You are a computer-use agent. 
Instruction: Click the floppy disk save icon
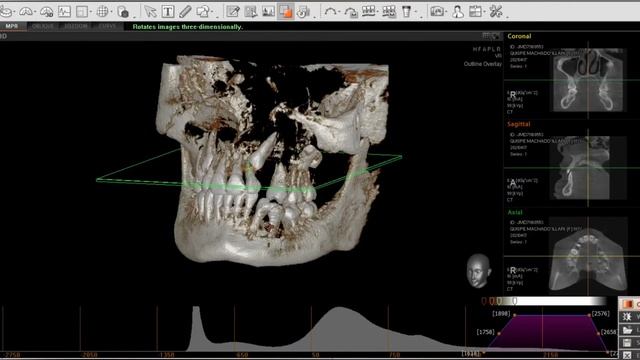(627, 342)
